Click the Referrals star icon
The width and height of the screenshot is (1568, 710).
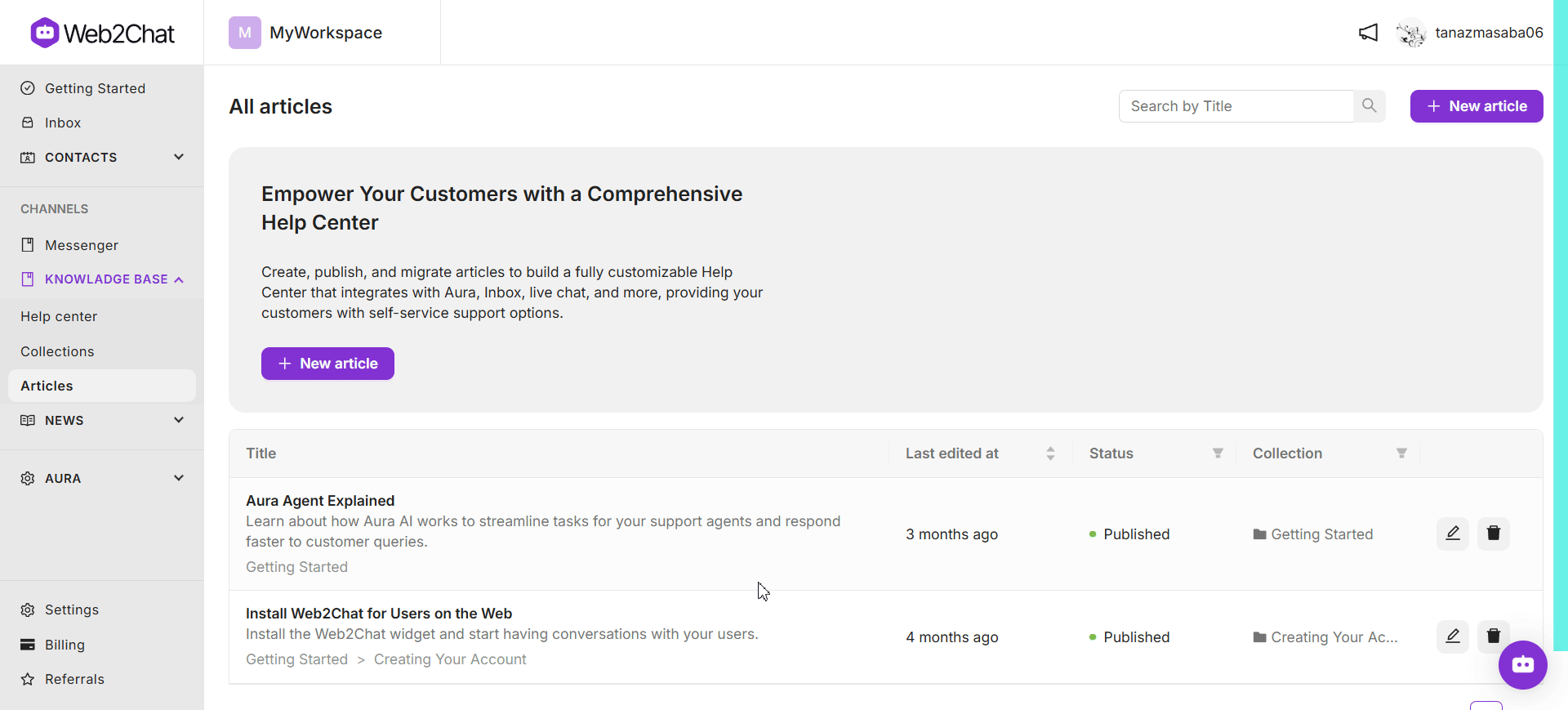[x=28, y=679]
